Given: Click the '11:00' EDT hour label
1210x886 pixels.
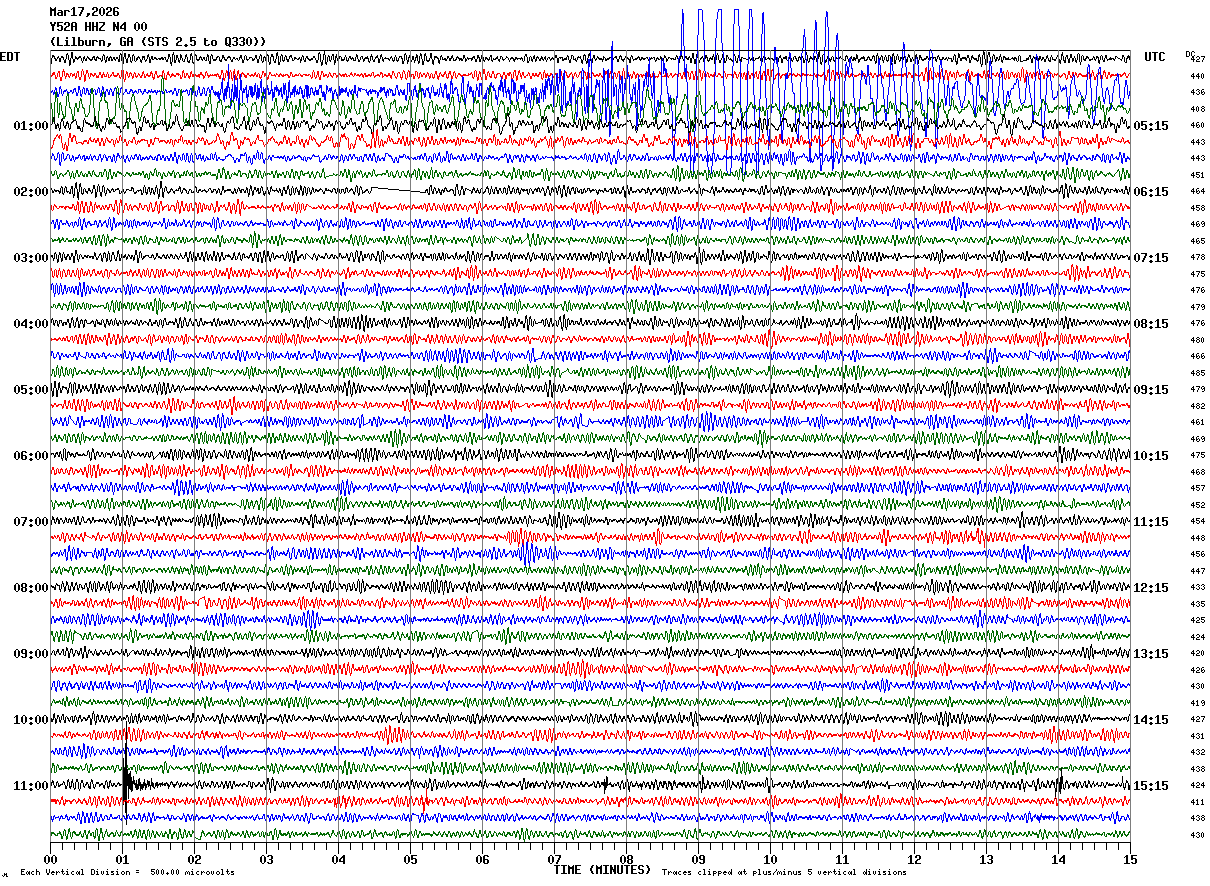Looking at the screenshot, I should coord(30,786).
